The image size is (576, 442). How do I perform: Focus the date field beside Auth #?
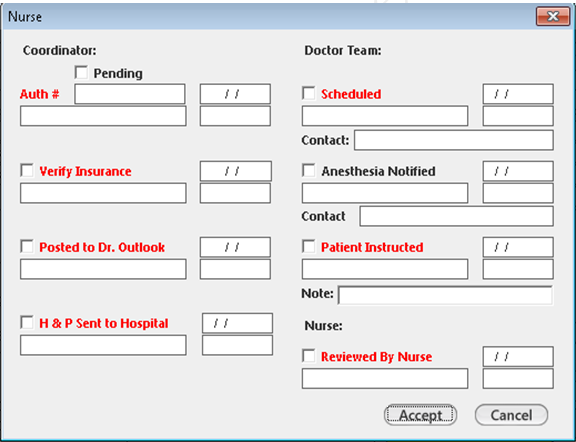pos(235,94)
